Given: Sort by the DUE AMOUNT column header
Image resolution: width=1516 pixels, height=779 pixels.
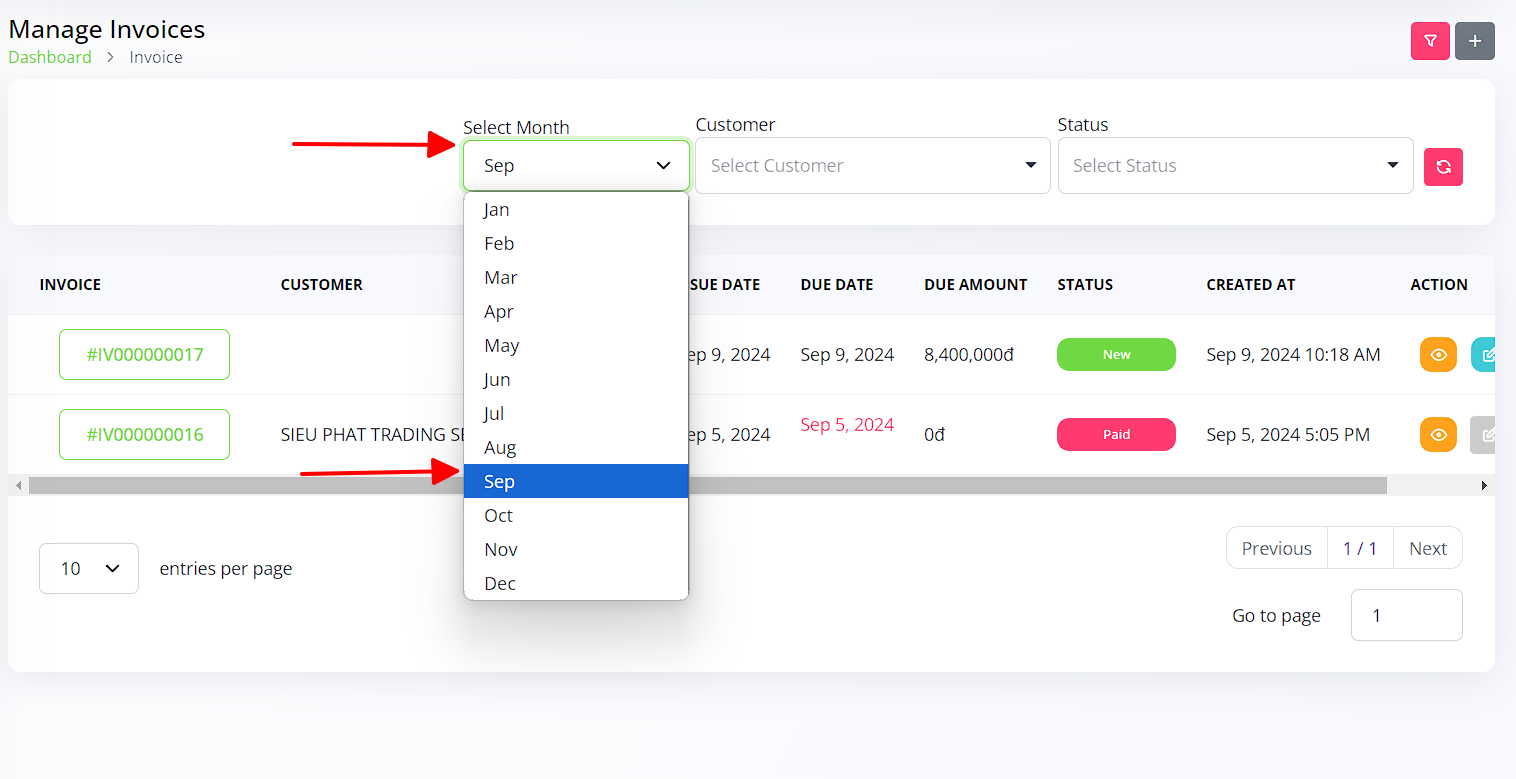Looking at the screenshot, I should pyautogui.click(x=976, y=285).
